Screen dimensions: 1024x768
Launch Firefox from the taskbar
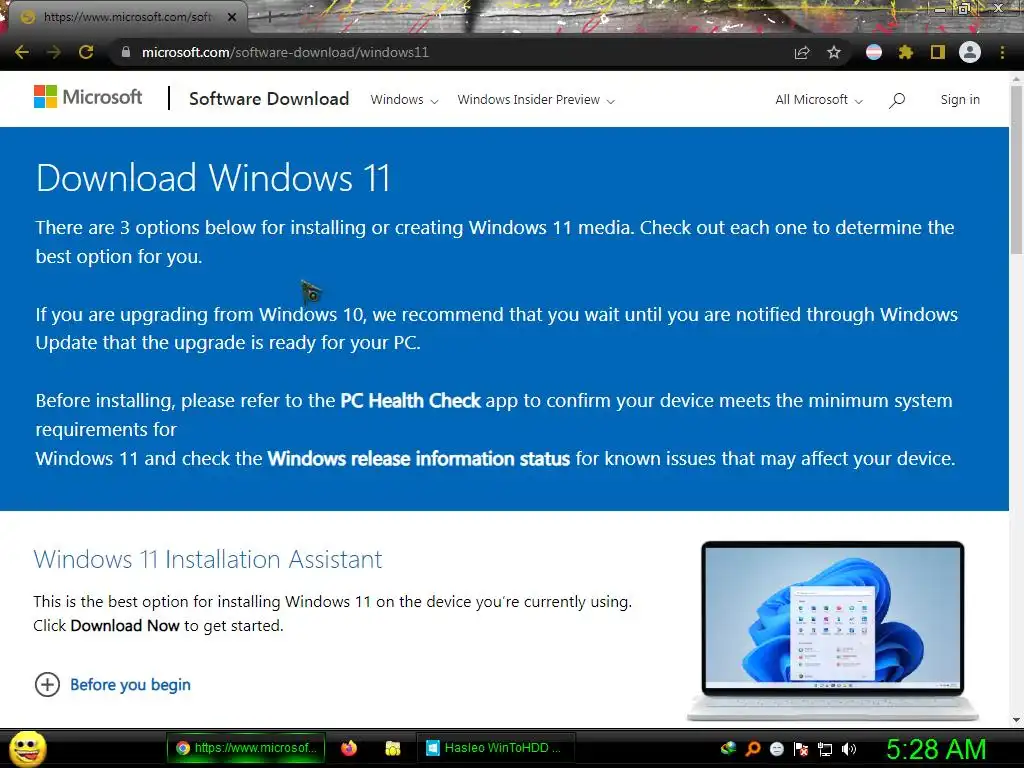349,748
